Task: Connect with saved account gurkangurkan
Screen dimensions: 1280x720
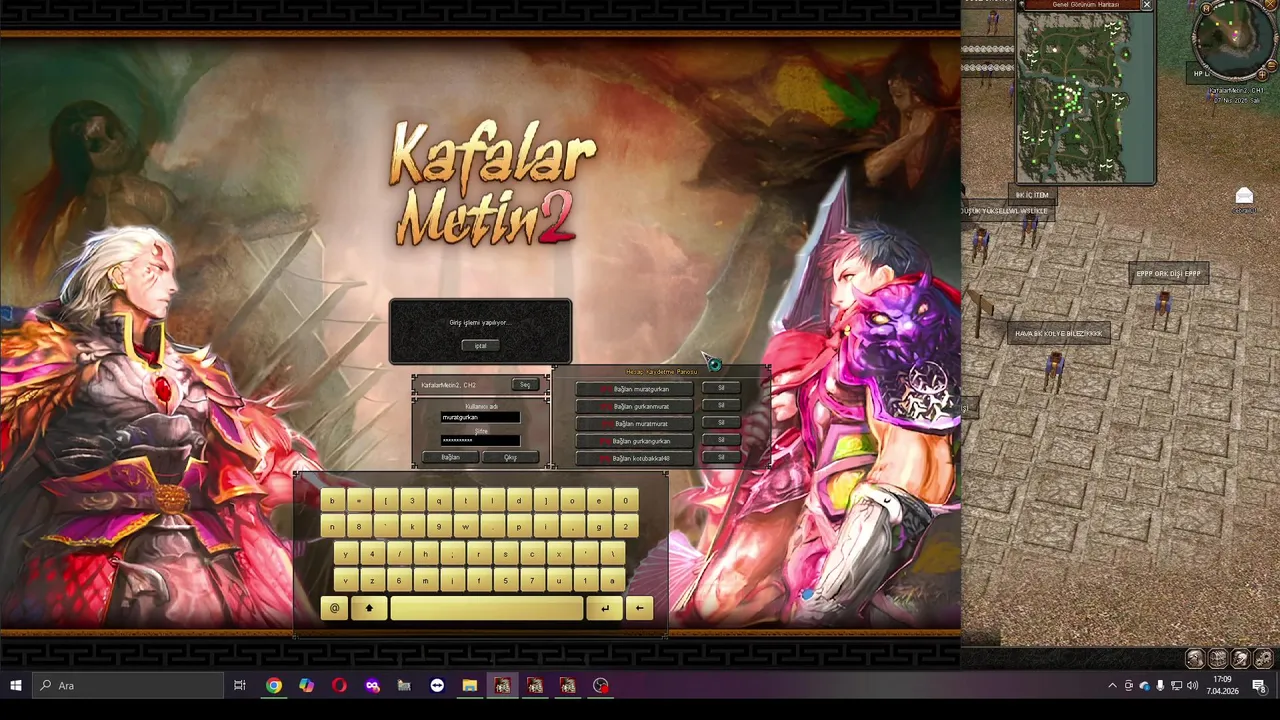Action: pos(634,440)
